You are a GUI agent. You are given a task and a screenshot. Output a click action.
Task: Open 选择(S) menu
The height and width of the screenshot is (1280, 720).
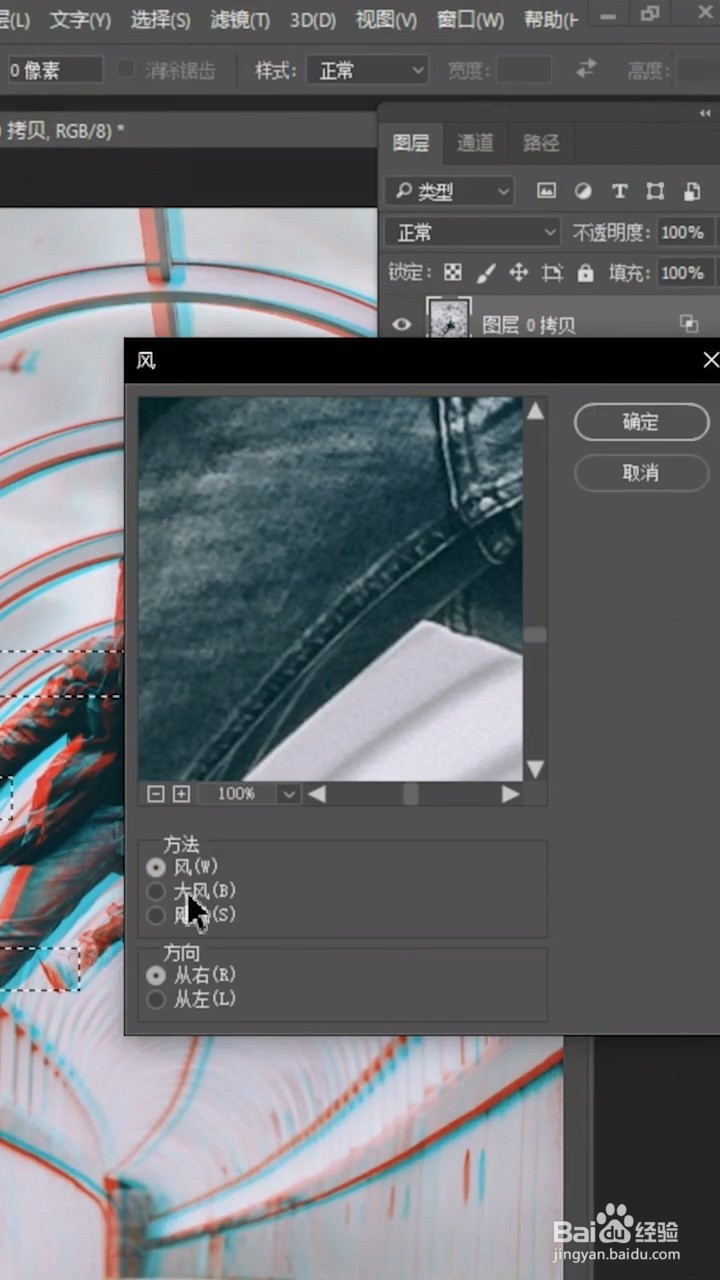click(160, 19)
